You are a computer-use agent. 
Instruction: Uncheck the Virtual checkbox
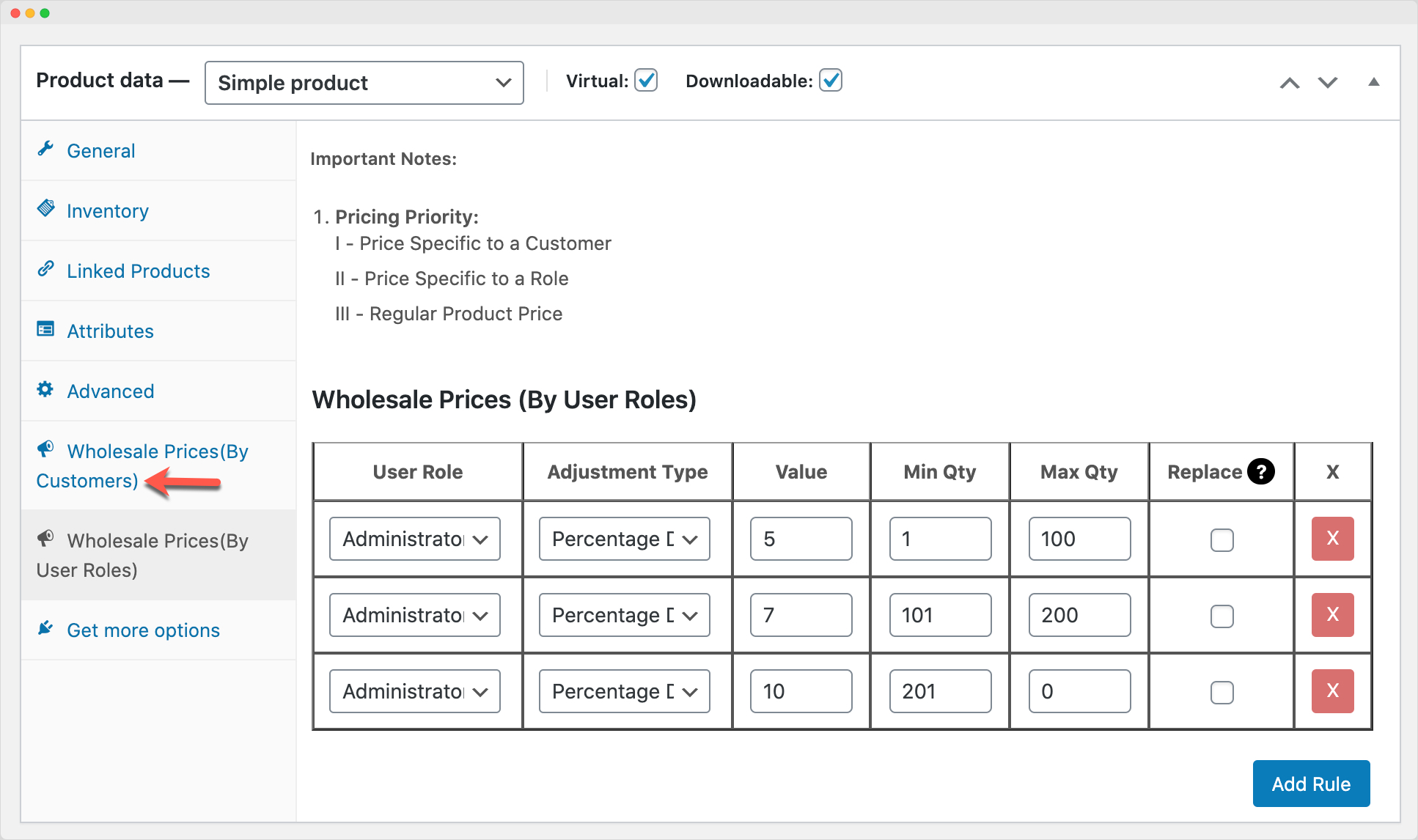point(645,81)
